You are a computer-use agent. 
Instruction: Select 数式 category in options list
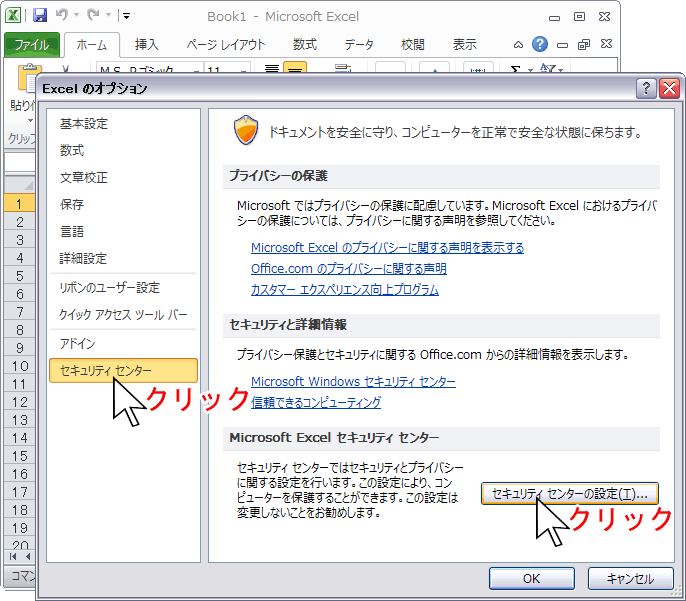[x=123, y=150]
